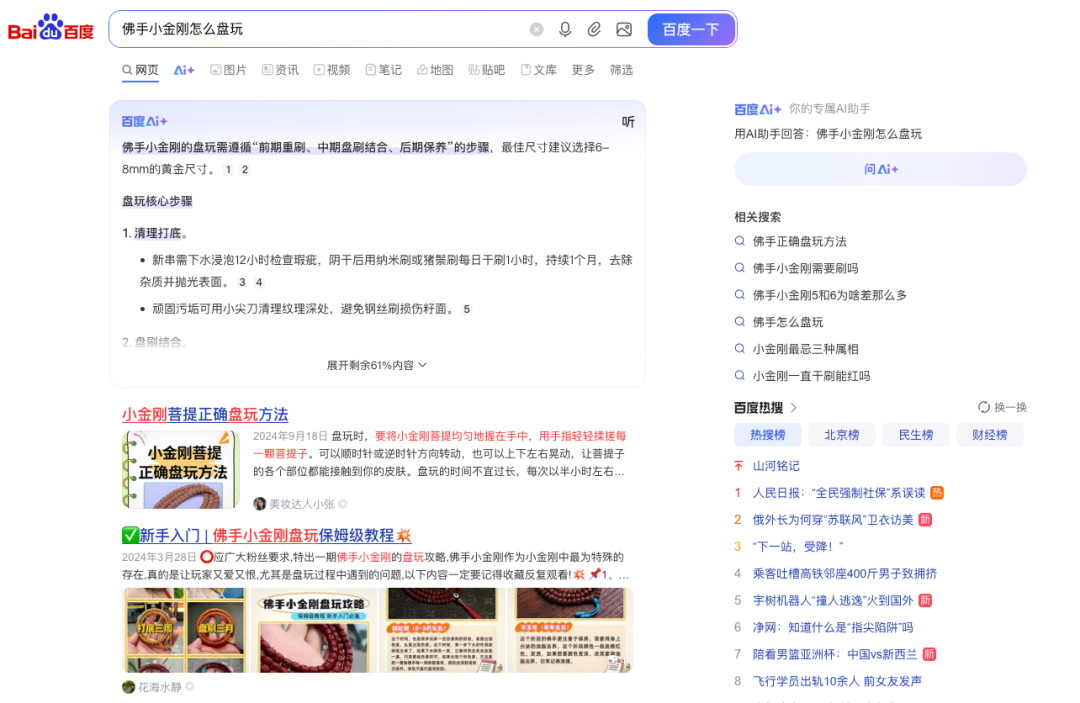The height and width of the screenshot is (703, 1080).
Task: Search related: 佛手怎么盘玩
Action: coord(787,322)
